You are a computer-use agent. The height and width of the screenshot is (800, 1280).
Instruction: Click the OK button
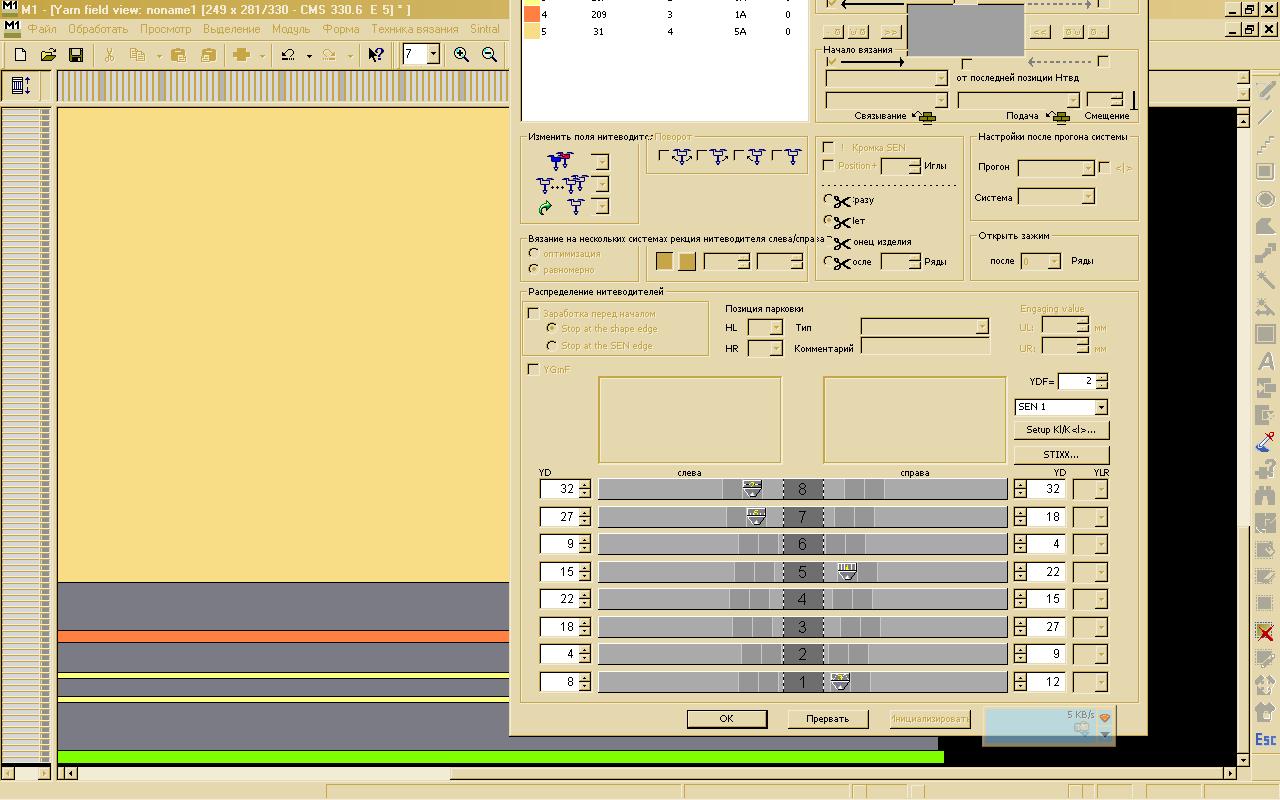[x=727, y=719]
